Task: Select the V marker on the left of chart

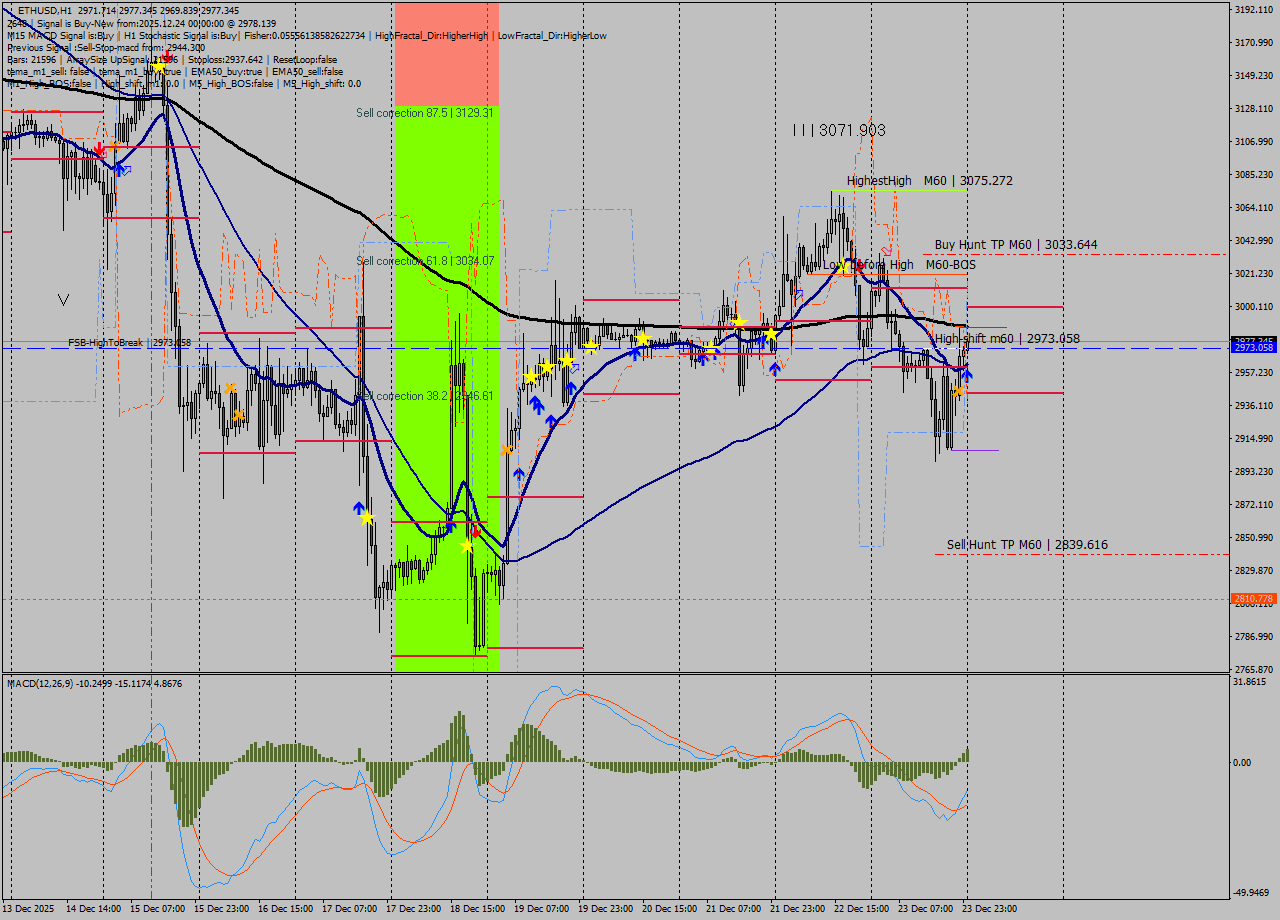Action: [x=64, y=299]
